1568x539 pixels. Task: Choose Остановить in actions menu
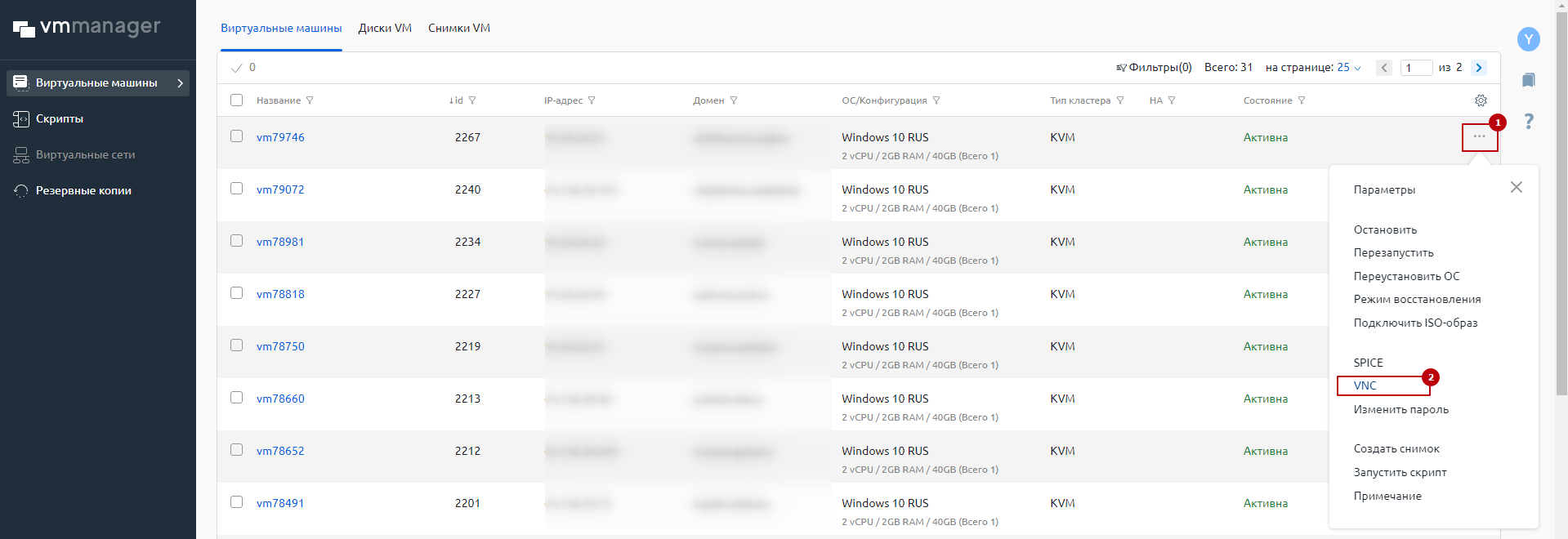tap(1385, 229)
